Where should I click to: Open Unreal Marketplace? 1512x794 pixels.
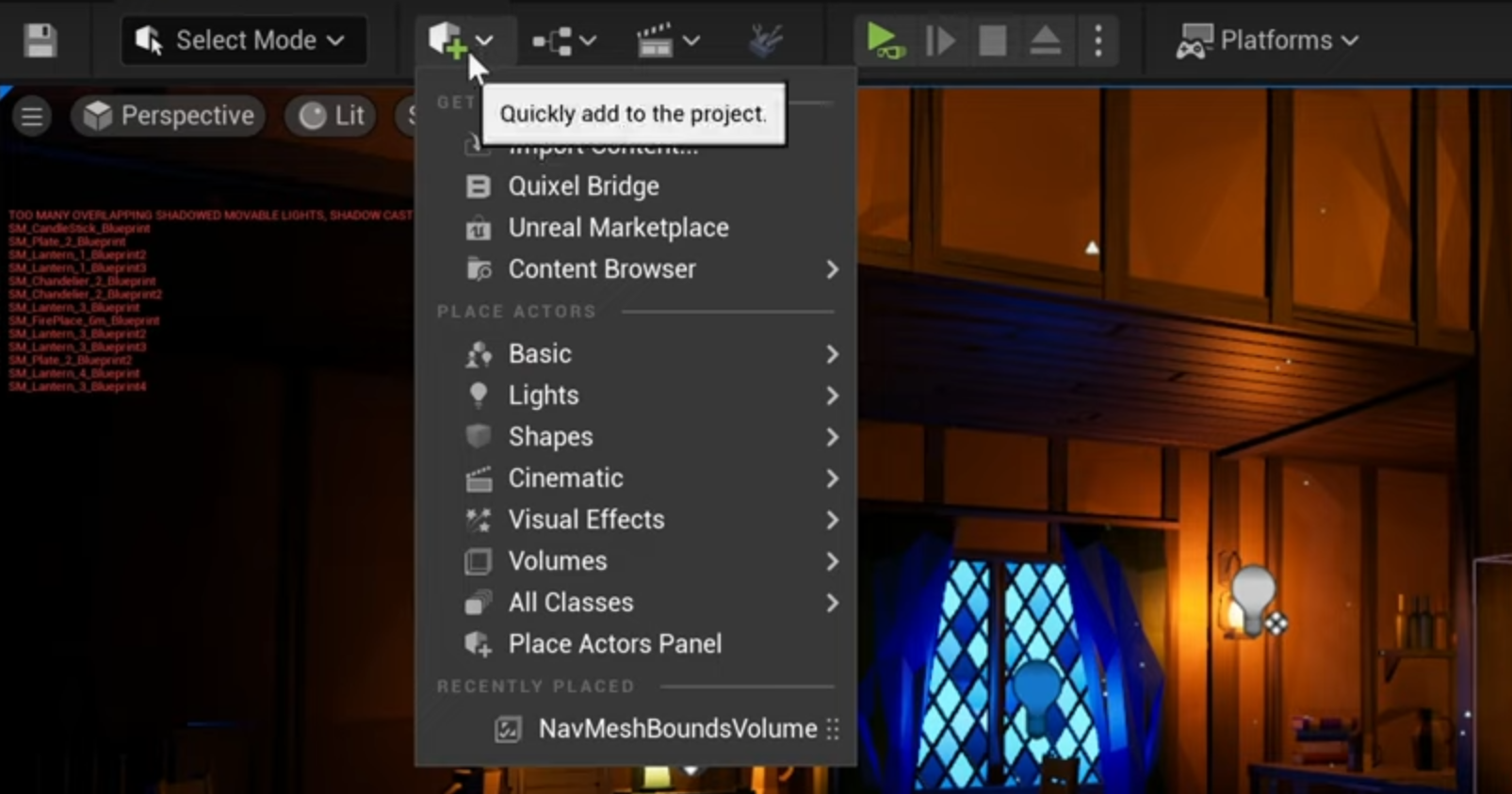coord(636,228)
